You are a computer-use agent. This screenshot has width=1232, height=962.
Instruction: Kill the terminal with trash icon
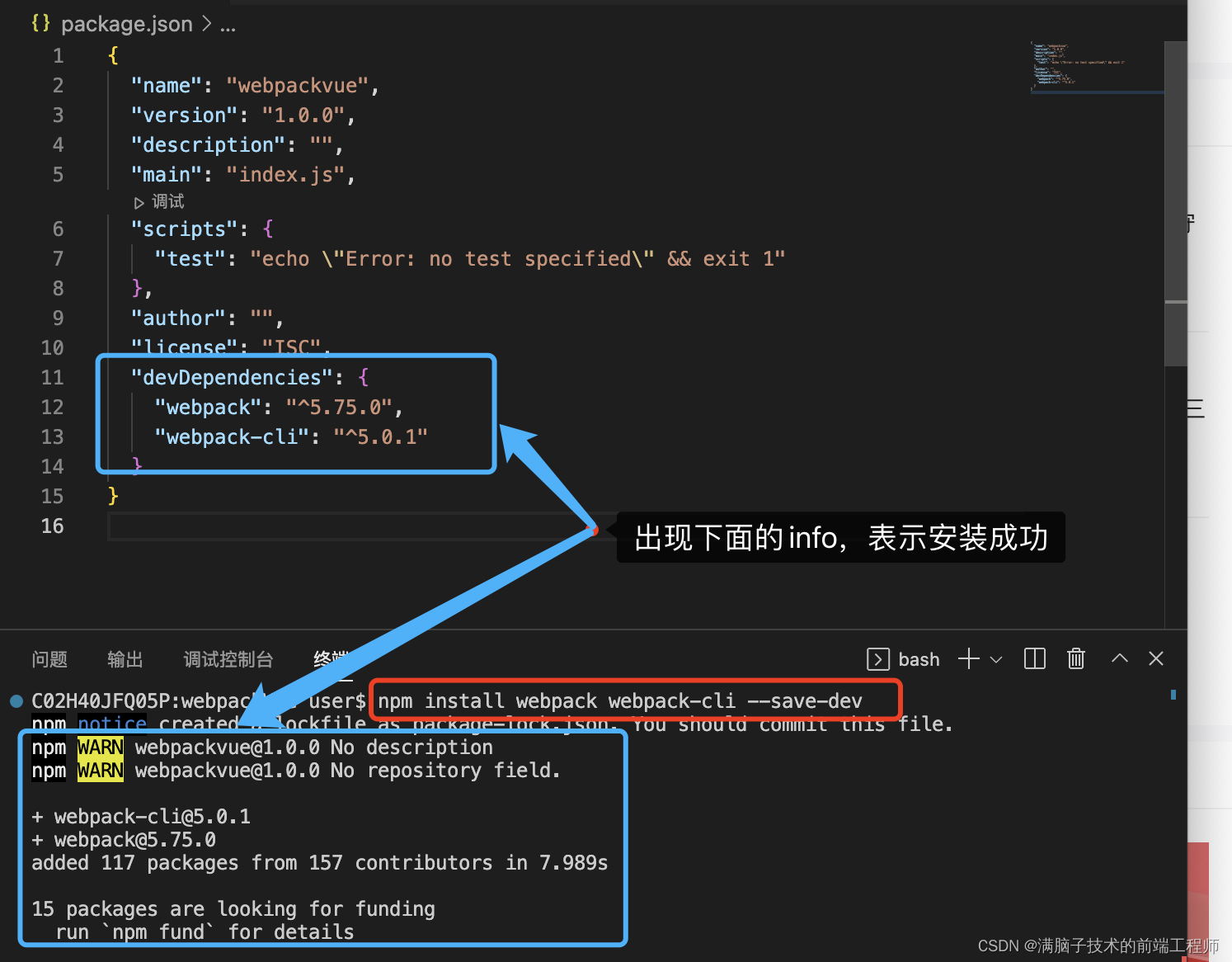[x=1076, y=658]
